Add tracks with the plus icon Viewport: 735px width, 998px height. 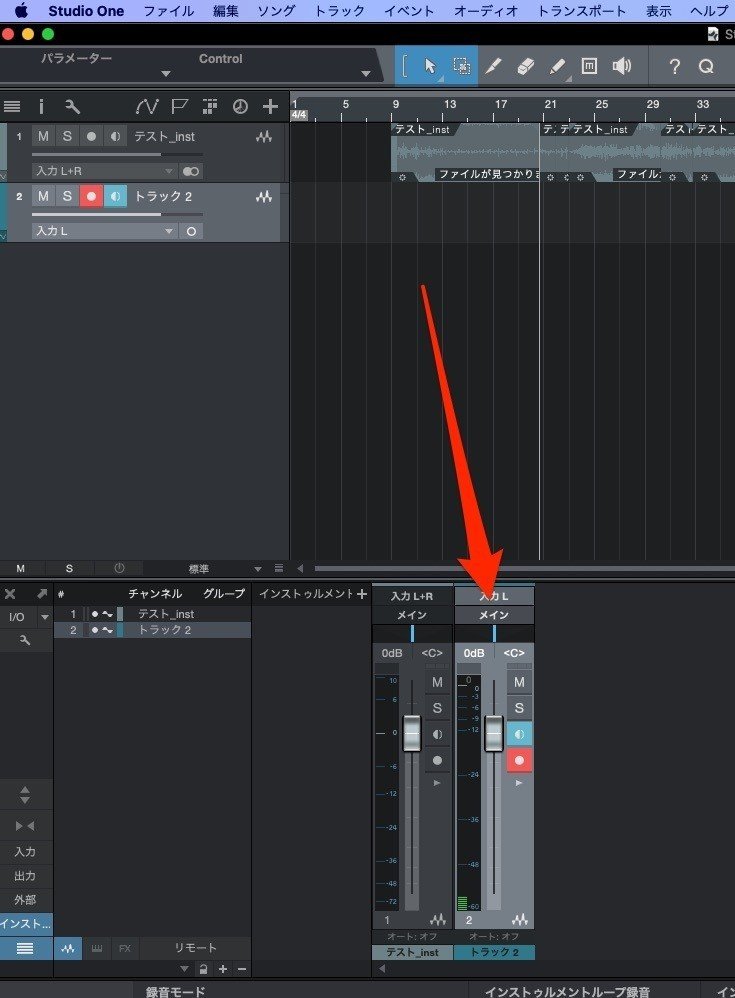click(x=270, y=106)
